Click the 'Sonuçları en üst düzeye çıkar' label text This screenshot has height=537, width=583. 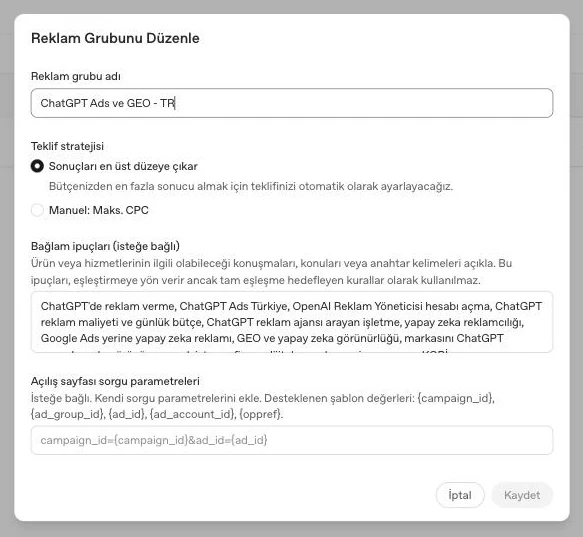[x=123, y=166]
